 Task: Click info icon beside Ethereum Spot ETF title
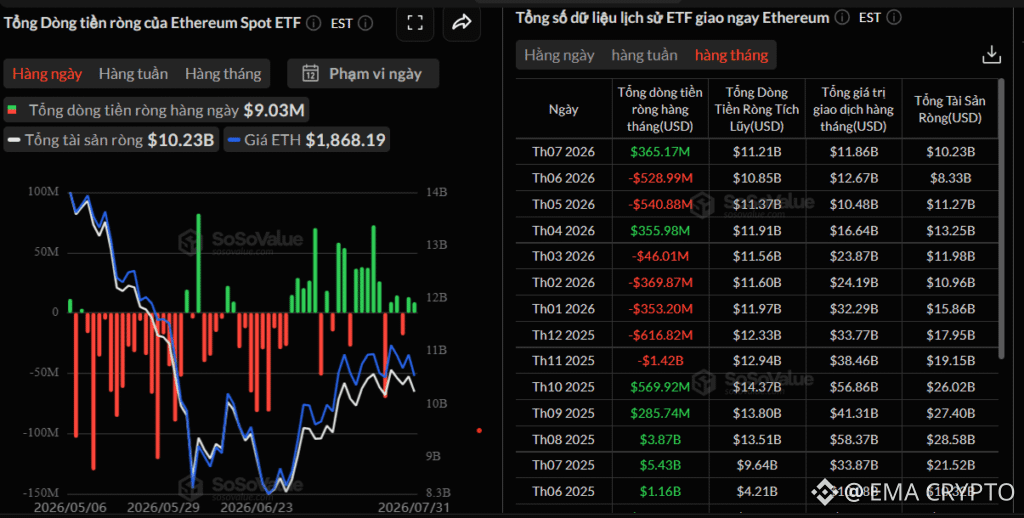click(x=313, y=24)
